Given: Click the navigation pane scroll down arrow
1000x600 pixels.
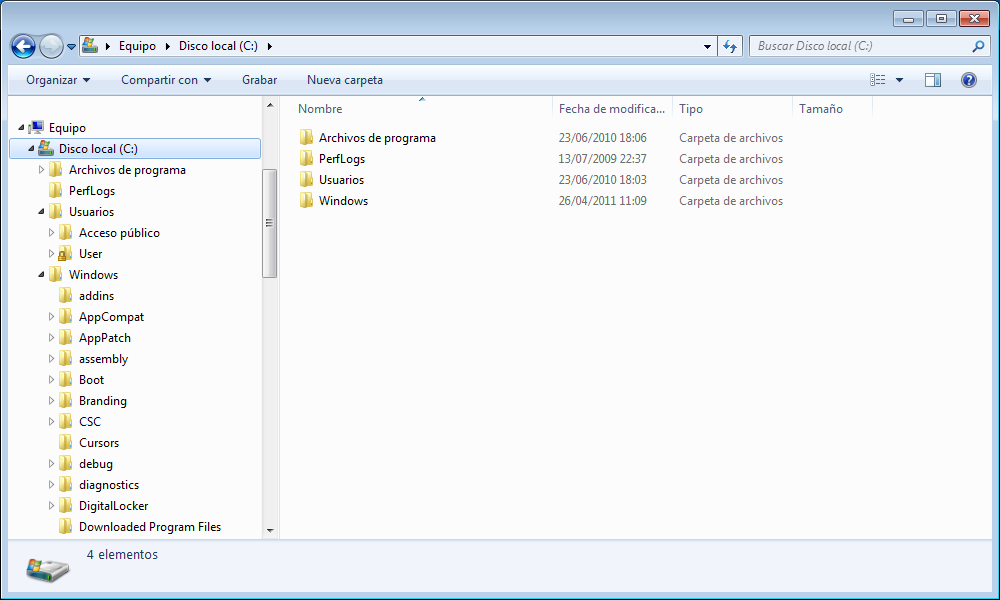Looking at the screenshot, I should [270, 530].
